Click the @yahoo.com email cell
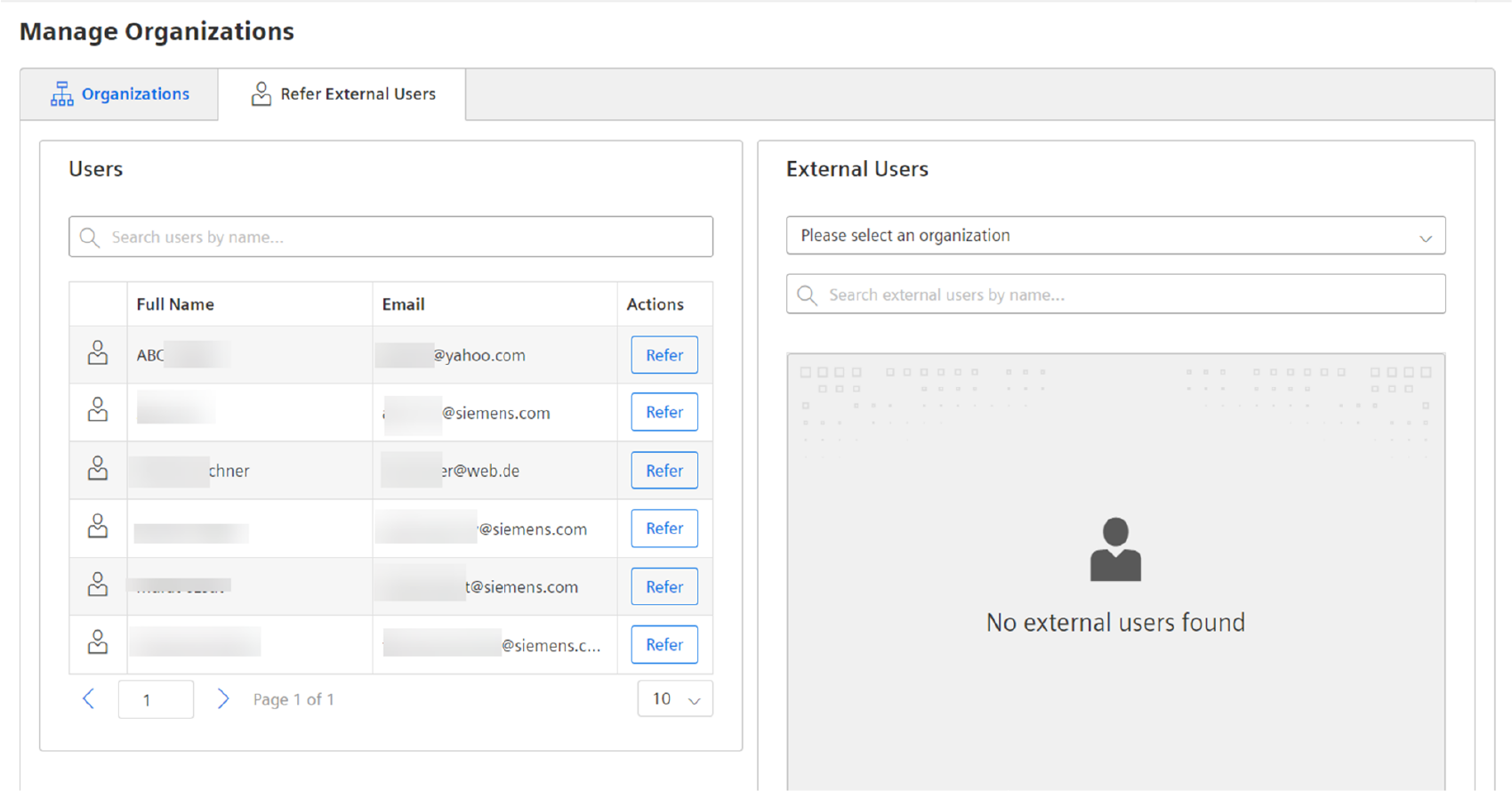Screen dimensions: 1512x791 point(495,355)
